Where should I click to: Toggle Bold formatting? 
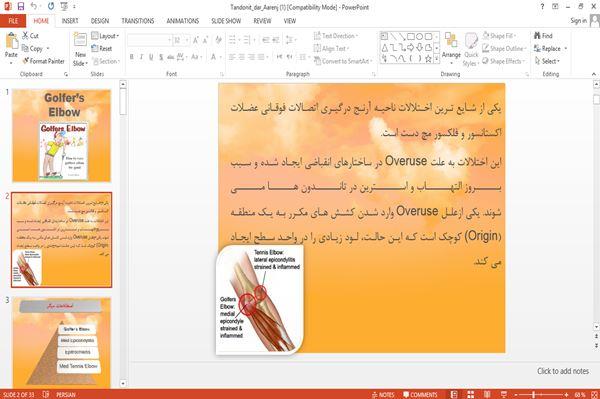tap(131, 57)
